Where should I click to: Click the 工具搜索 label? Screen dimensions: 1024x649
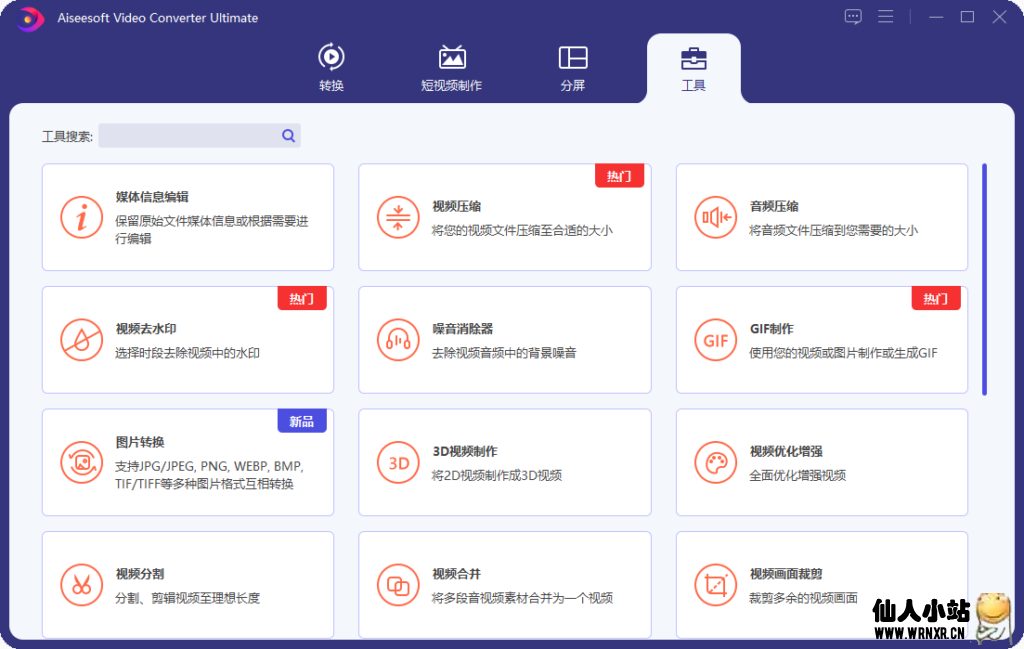[x=67, y=136]
